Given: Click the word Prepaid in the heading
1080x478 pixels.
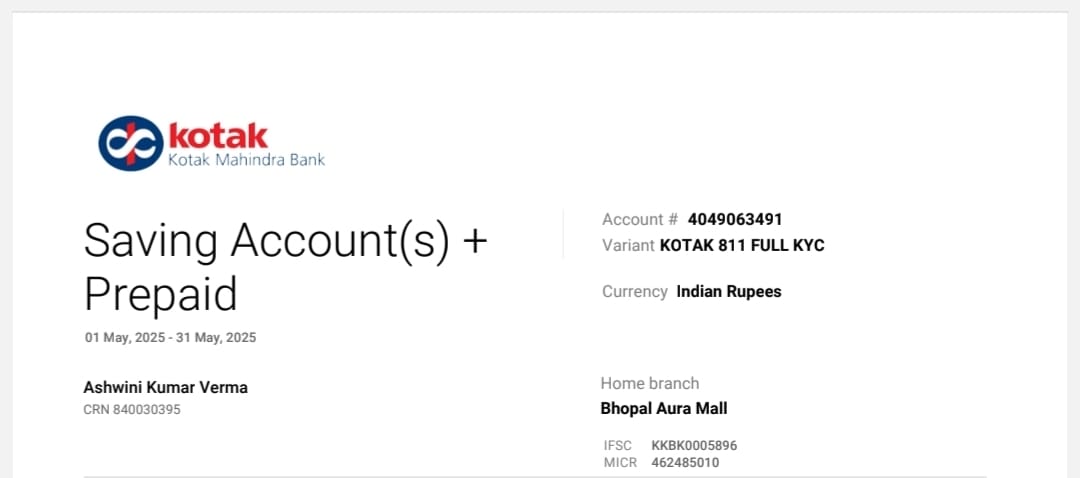Looking at the screenshot, I should [x=161, y=295].
